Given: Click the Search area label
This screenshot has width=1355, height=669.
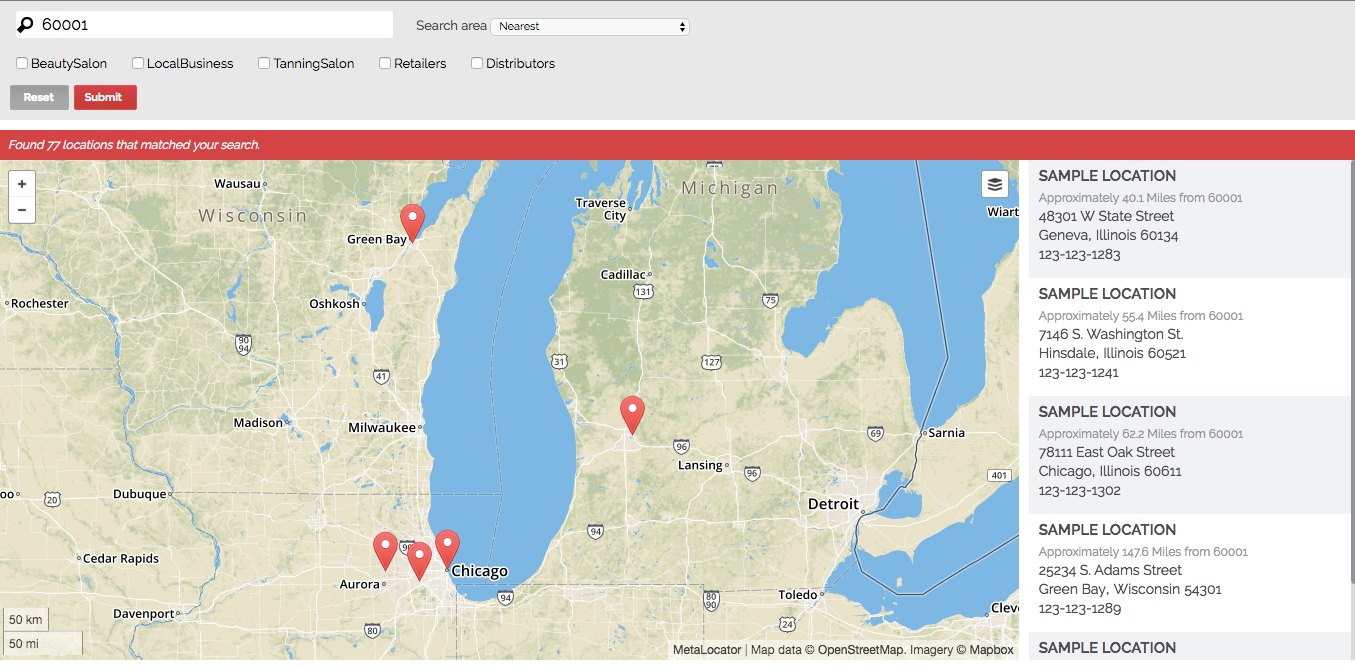Looking at the screenshot, I should (451, 26).
